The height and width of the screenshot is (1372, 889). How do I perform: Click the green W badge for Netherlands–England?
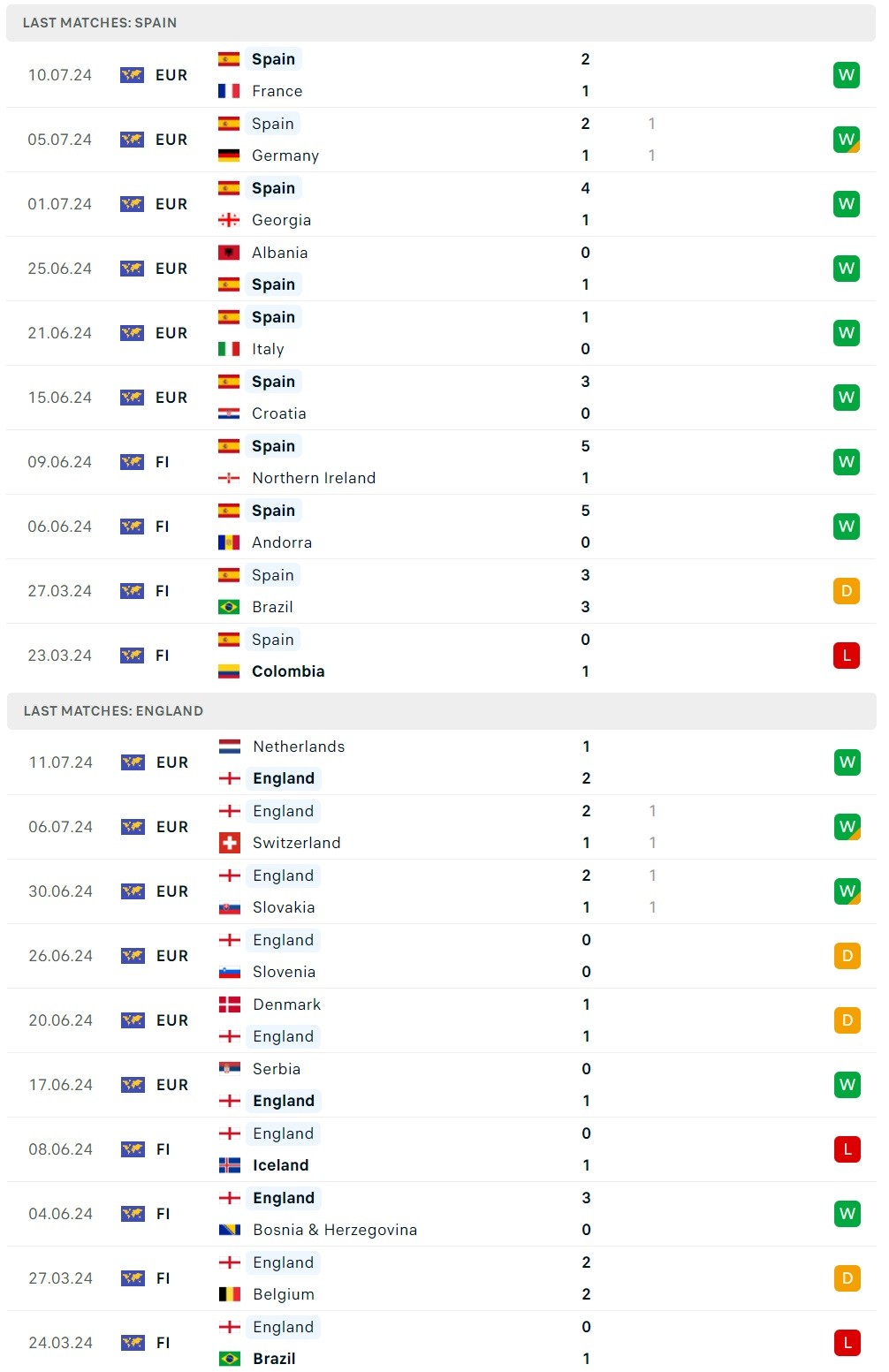click(847, 762)
